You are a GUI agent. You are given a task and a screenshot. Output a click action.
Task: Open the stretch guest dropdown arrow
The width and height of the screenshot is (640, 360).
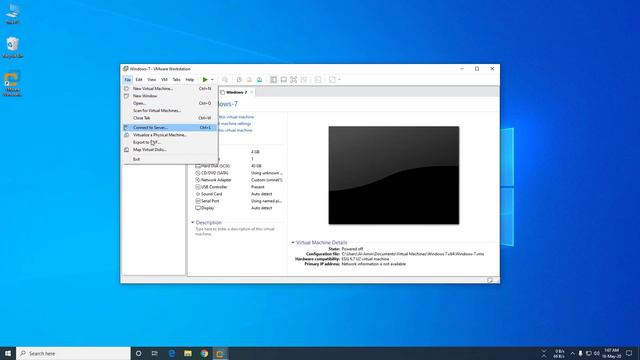(339, 80)
